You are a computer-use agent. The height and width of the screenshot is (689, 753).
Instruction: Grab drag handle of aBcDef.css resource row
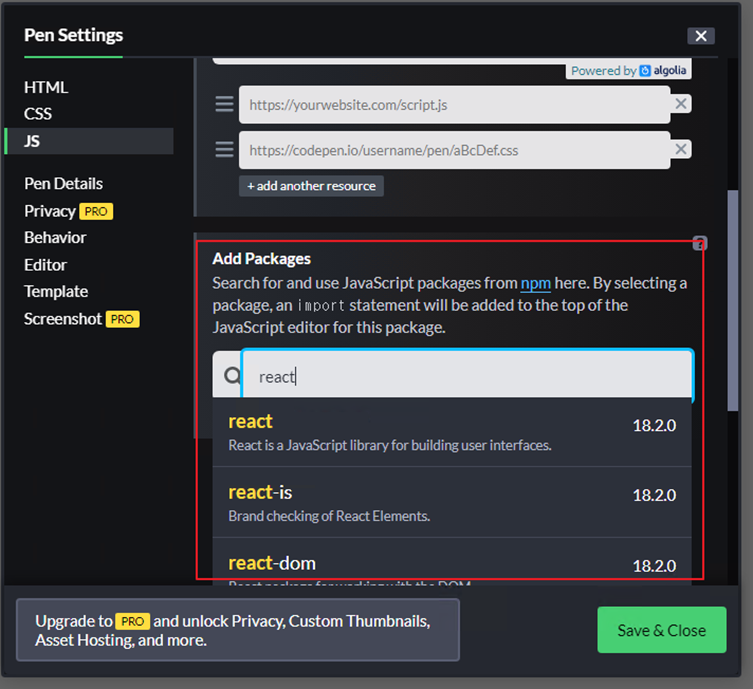click(x=224, y=149)
